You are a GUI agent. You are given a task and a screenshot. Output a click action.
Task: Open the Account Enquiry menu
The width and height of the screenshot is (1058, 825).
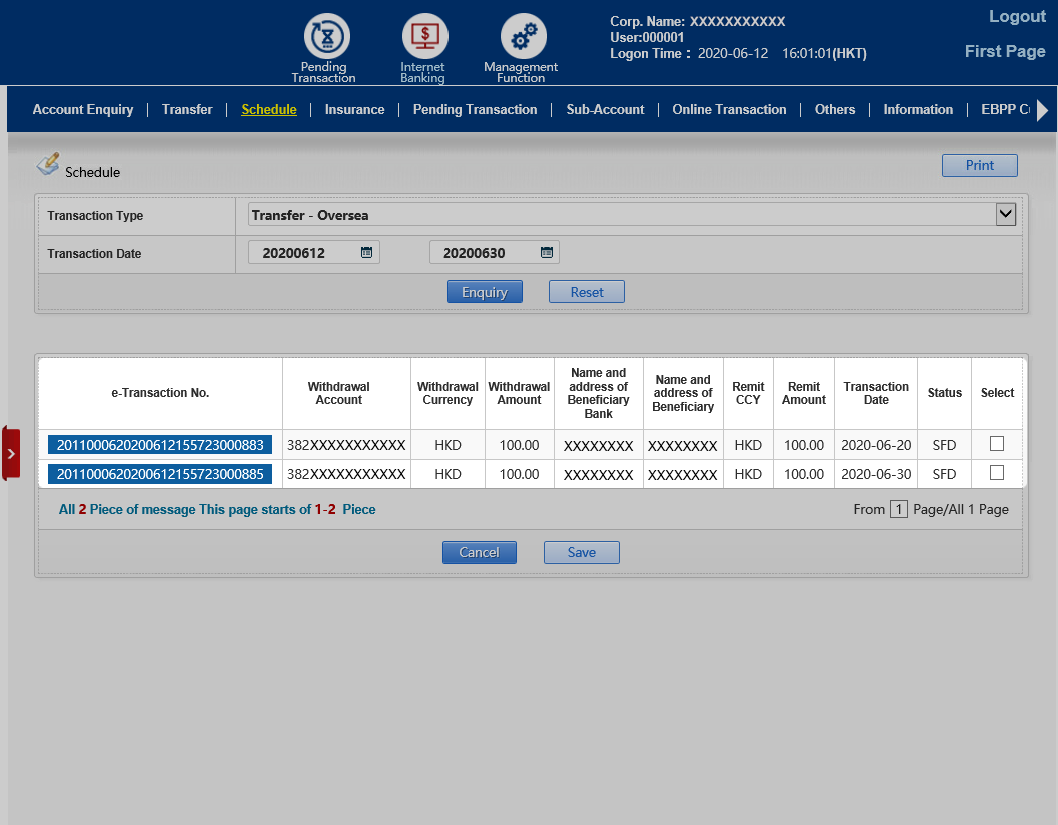(83, 110)
